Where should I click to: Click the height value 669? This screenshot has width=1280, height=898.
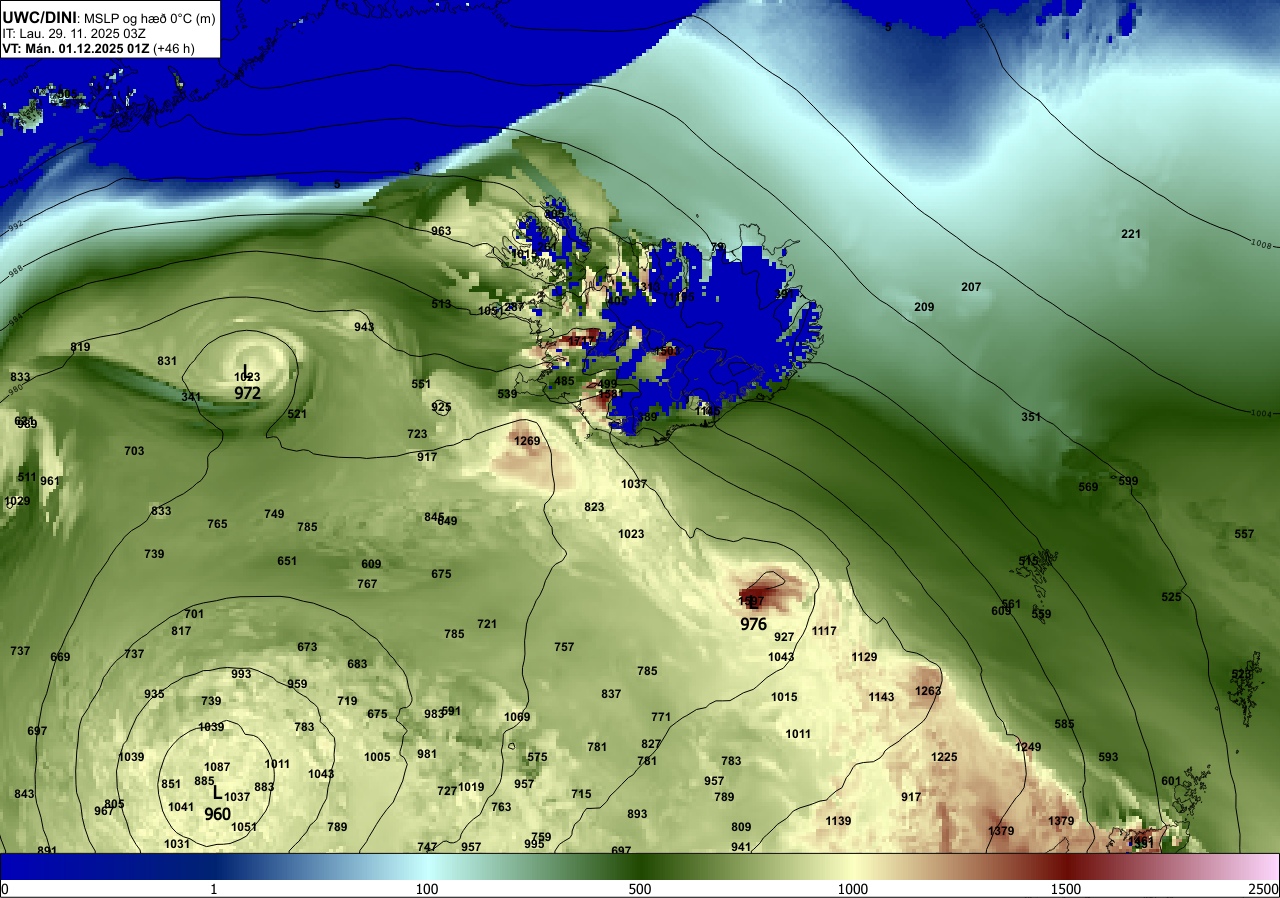tap(60, 657)
